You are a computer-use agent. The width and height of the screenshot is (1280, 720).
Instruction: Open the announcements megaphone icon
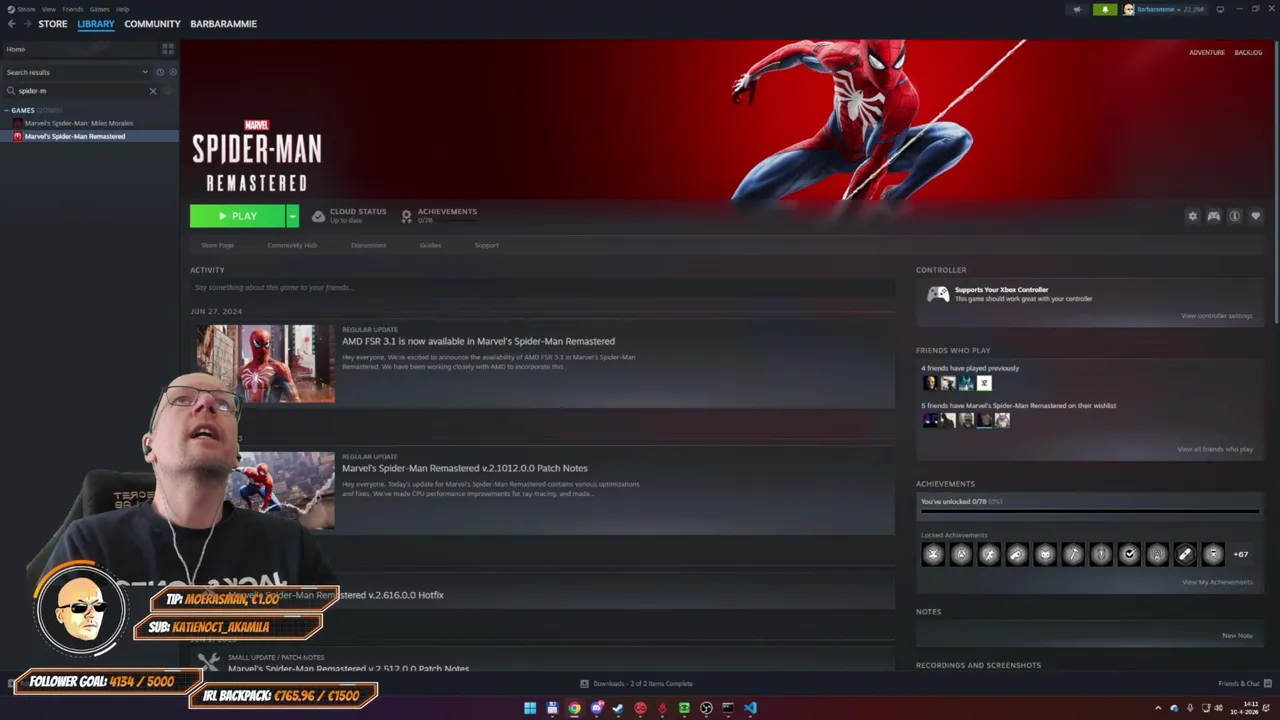pos(1077,9)
